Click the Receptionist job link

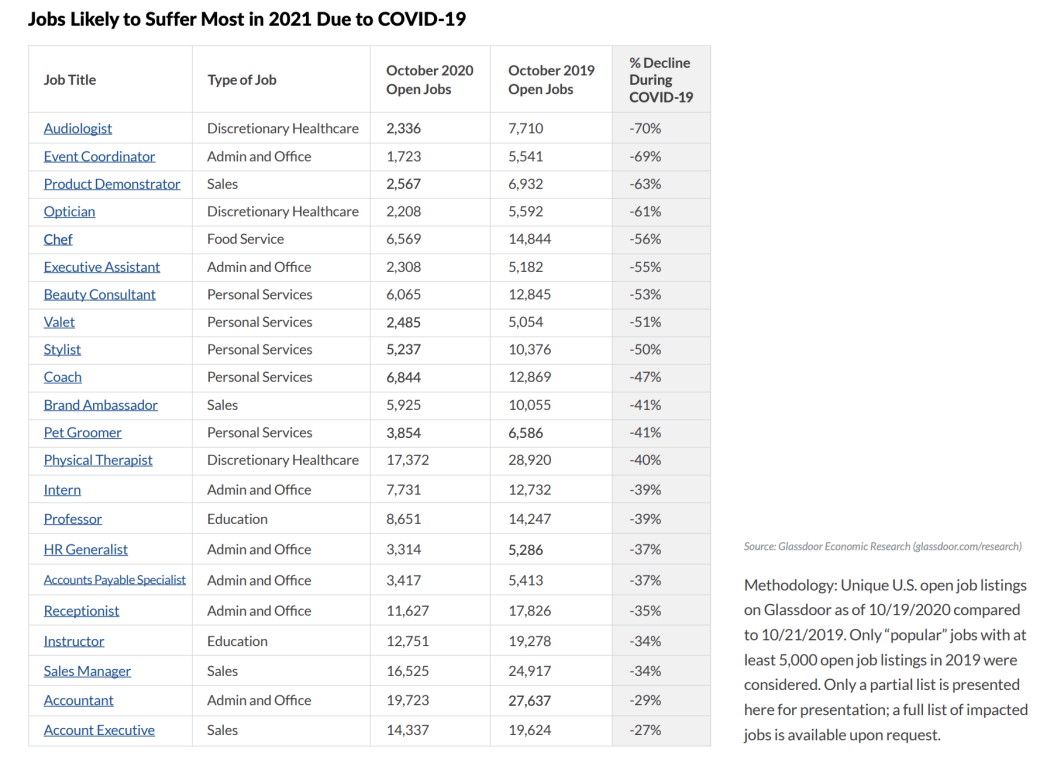(81, 611)
